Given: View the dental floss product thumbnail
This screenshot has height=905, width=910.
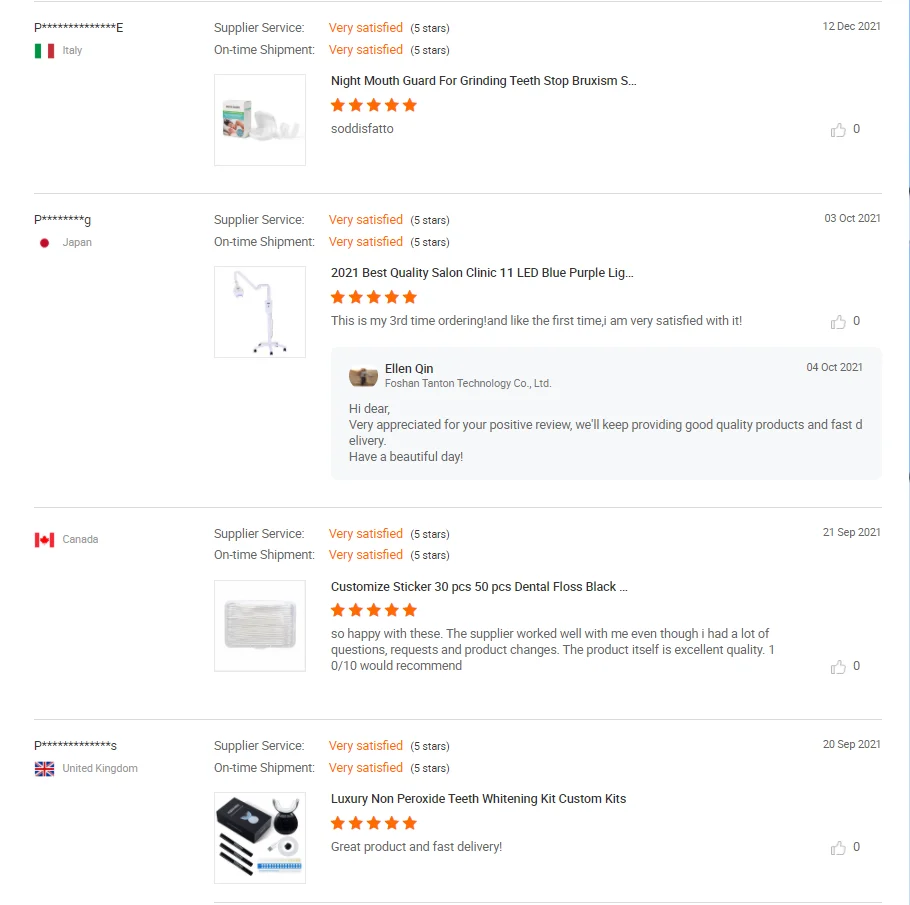Looking at the screenshot, I should tap(260, 626).
